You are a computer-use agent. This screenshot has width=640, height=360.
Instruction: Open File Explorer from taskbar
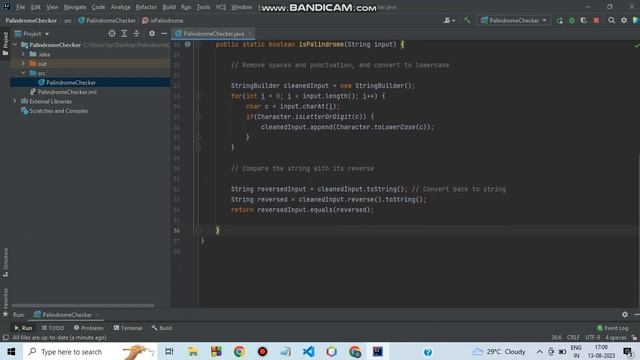pos(193,351)
